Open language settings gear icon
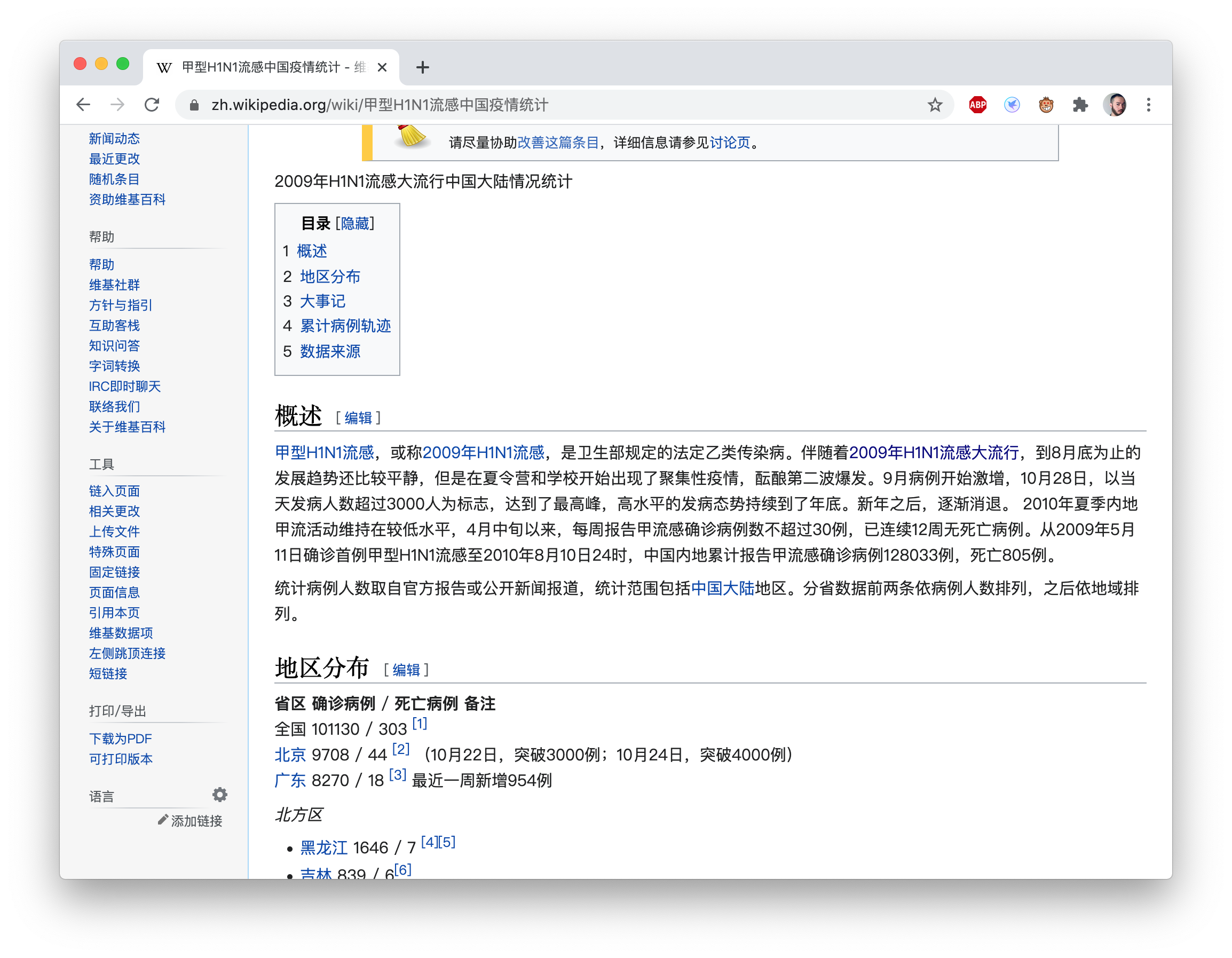Viewport: 1232px width, 958px height. (x=219, y=795)
